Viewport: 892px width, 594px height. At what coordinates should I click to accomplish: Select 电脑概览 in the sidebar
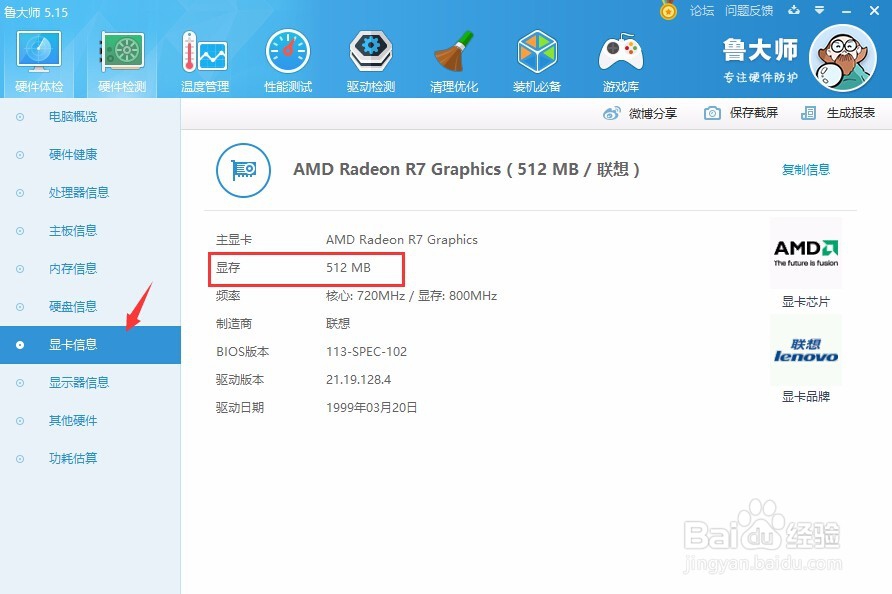(x=90, y=117)
